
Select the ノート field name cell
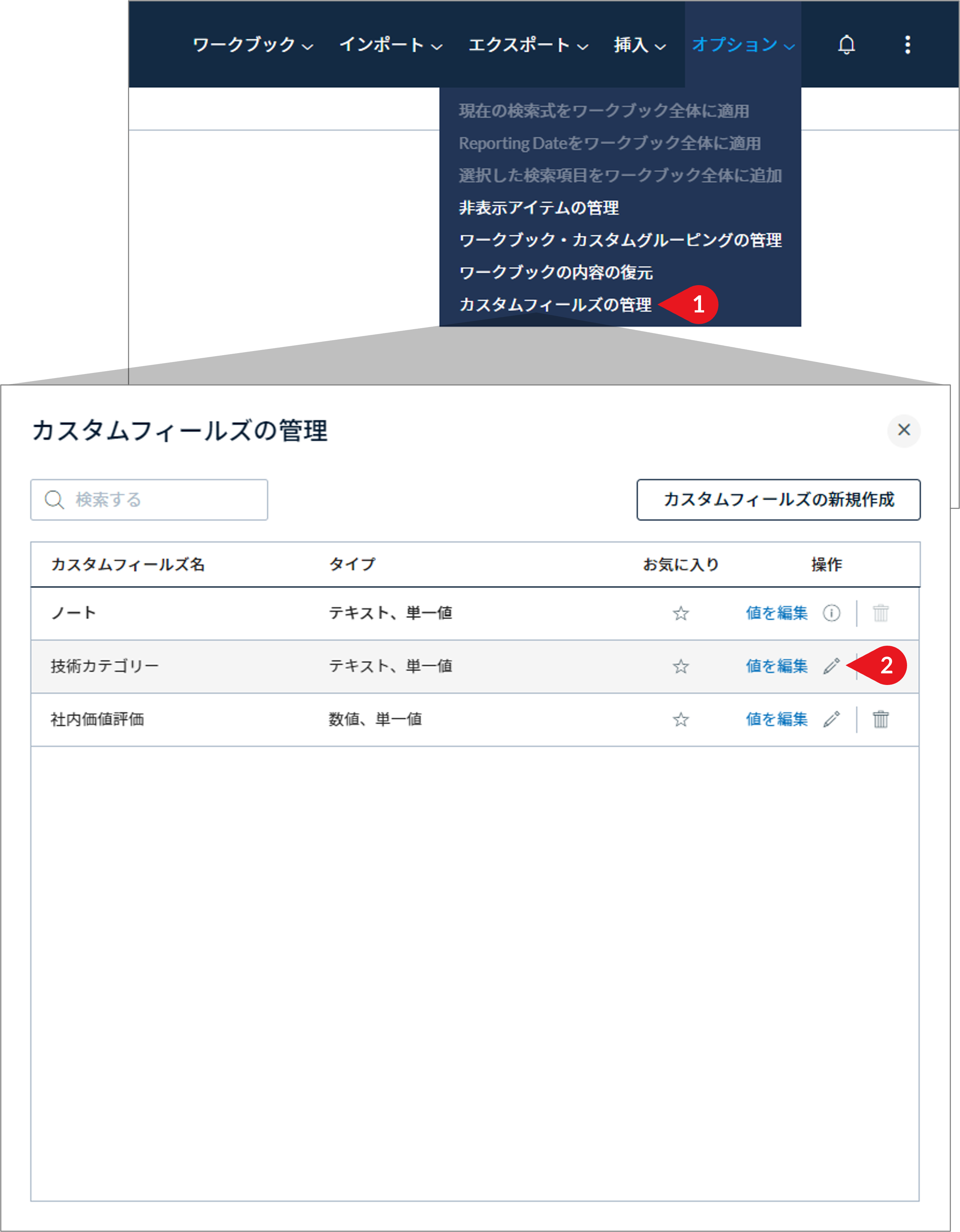point(73,613)
